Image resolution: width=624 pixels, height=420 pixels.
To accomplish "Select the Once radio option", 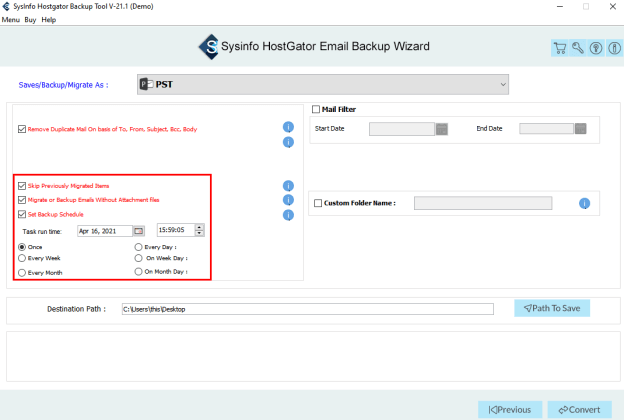I will click(22, 247).
